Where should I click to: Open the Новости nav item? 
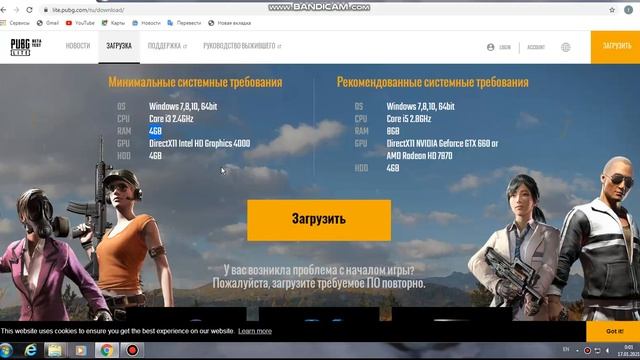(x=78, y=46)
